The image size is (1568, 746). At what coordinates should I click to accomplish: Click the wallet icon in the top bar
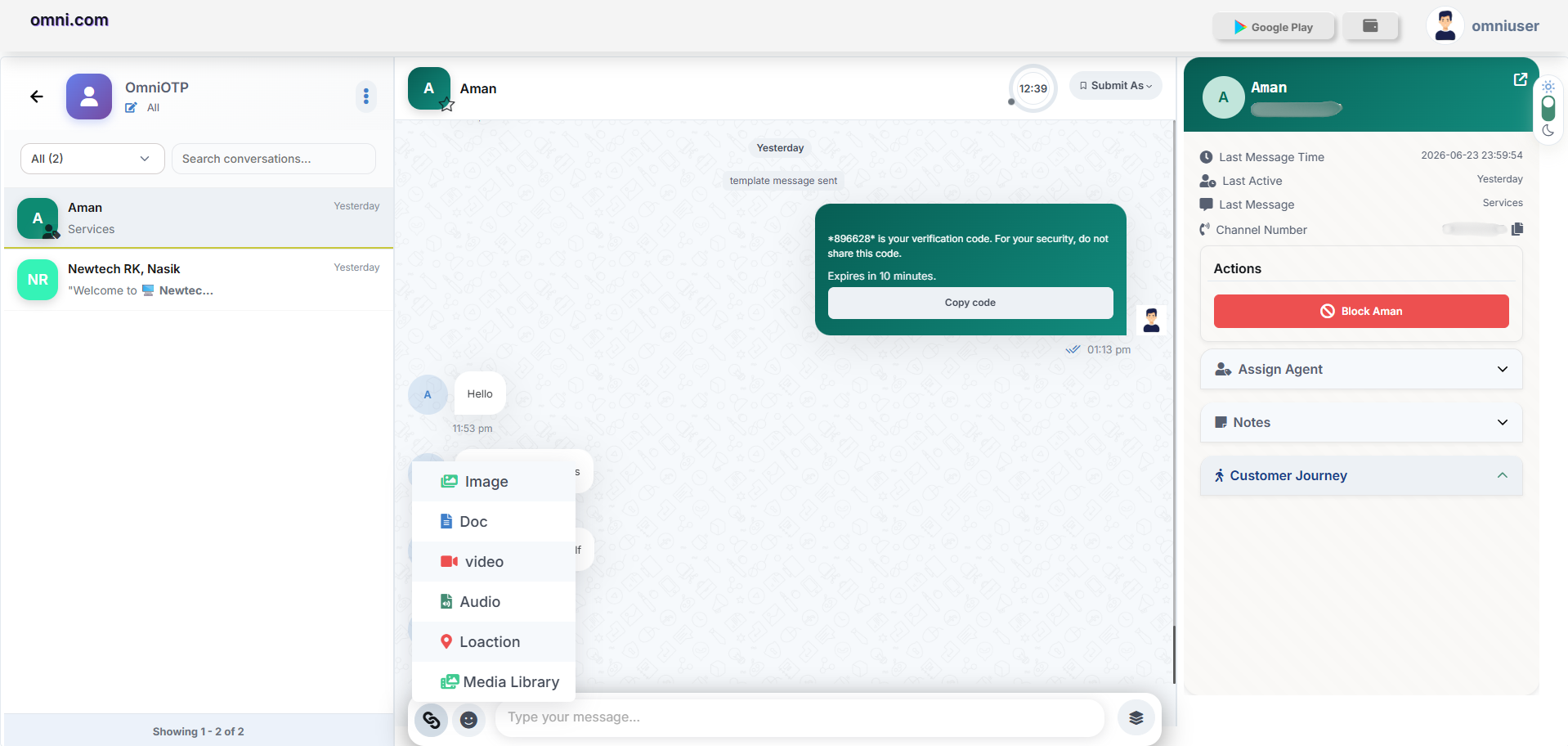pyautogui.click(x=1370, y=26)
